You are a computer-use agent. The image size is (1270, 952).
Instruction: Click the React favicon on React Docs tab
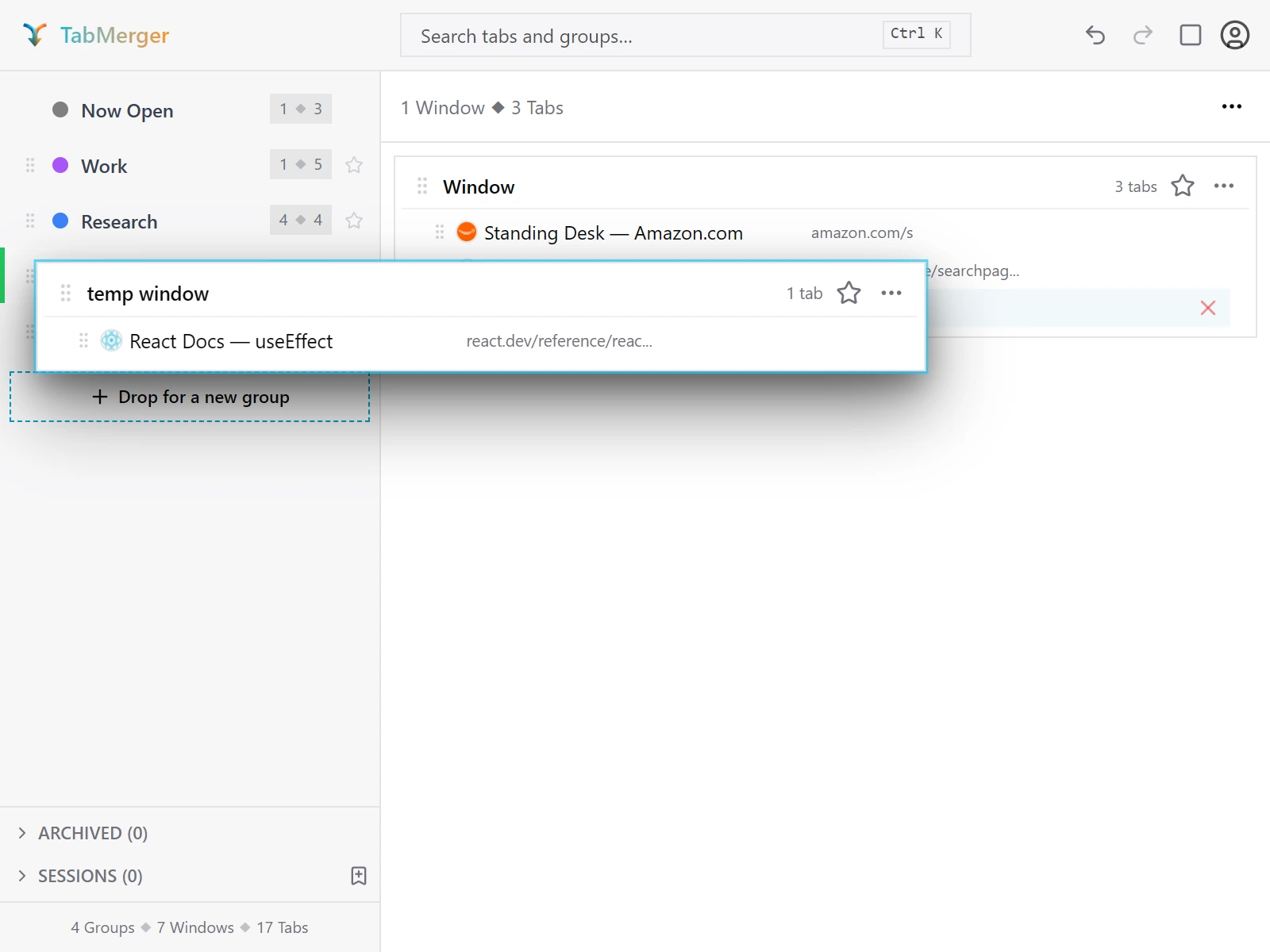(x=111, y=340)
